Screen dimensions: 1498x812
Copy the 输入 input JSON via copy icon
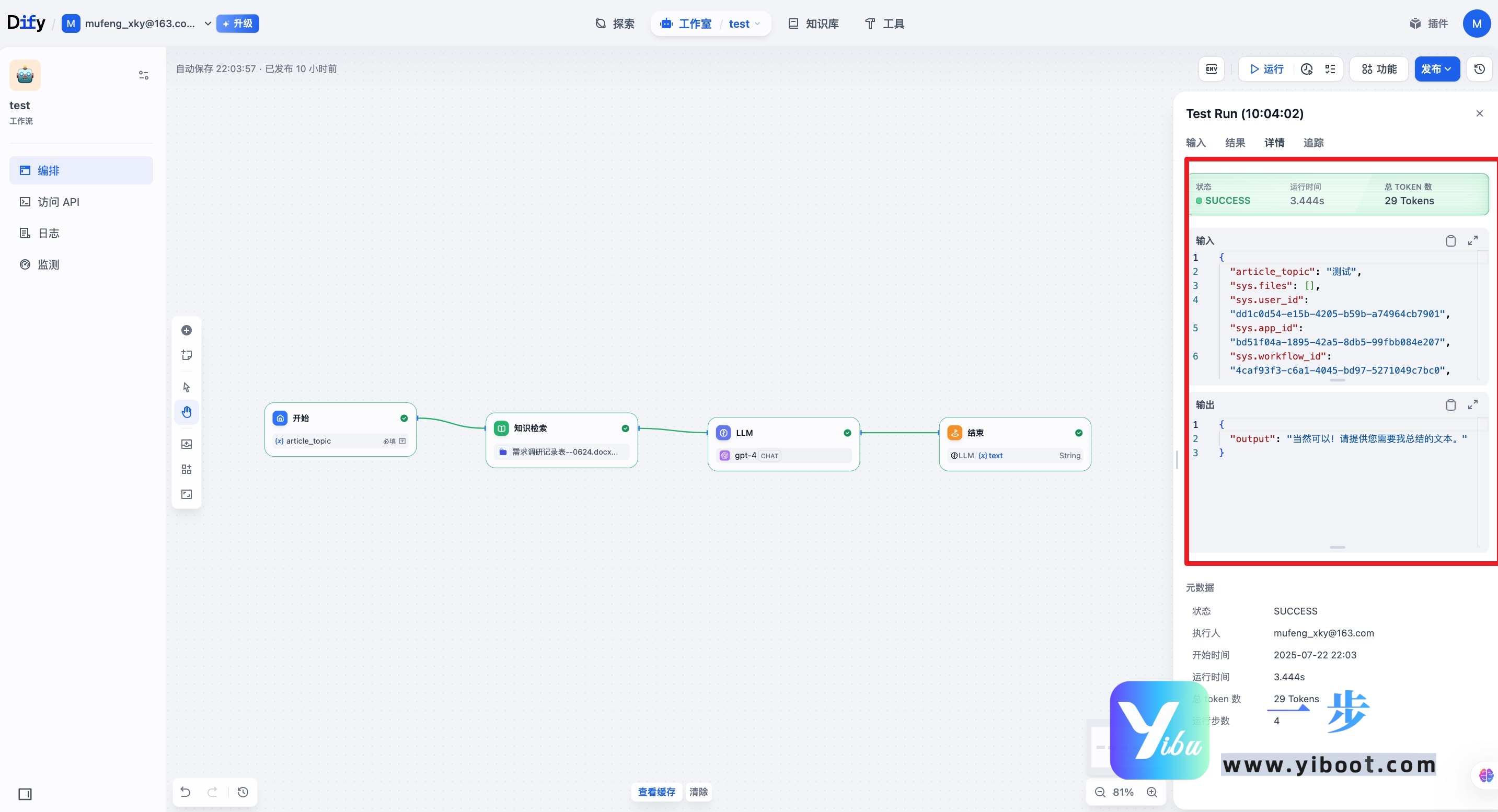tap(1451, 241)
